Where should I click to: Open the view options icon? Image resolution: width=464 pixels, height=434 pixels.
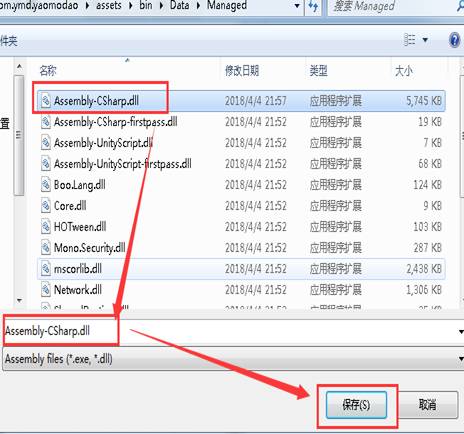409,40
